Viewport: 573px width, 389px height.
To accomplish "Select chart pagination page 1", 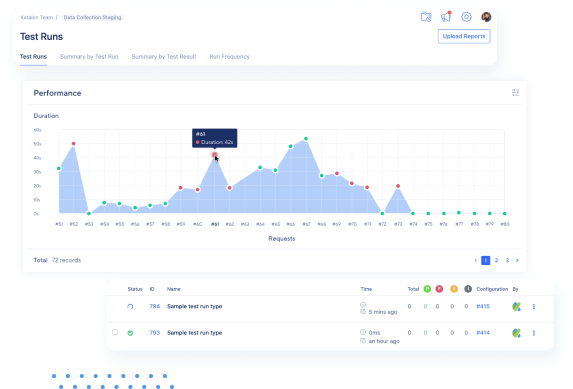I will tap(485, 260).
